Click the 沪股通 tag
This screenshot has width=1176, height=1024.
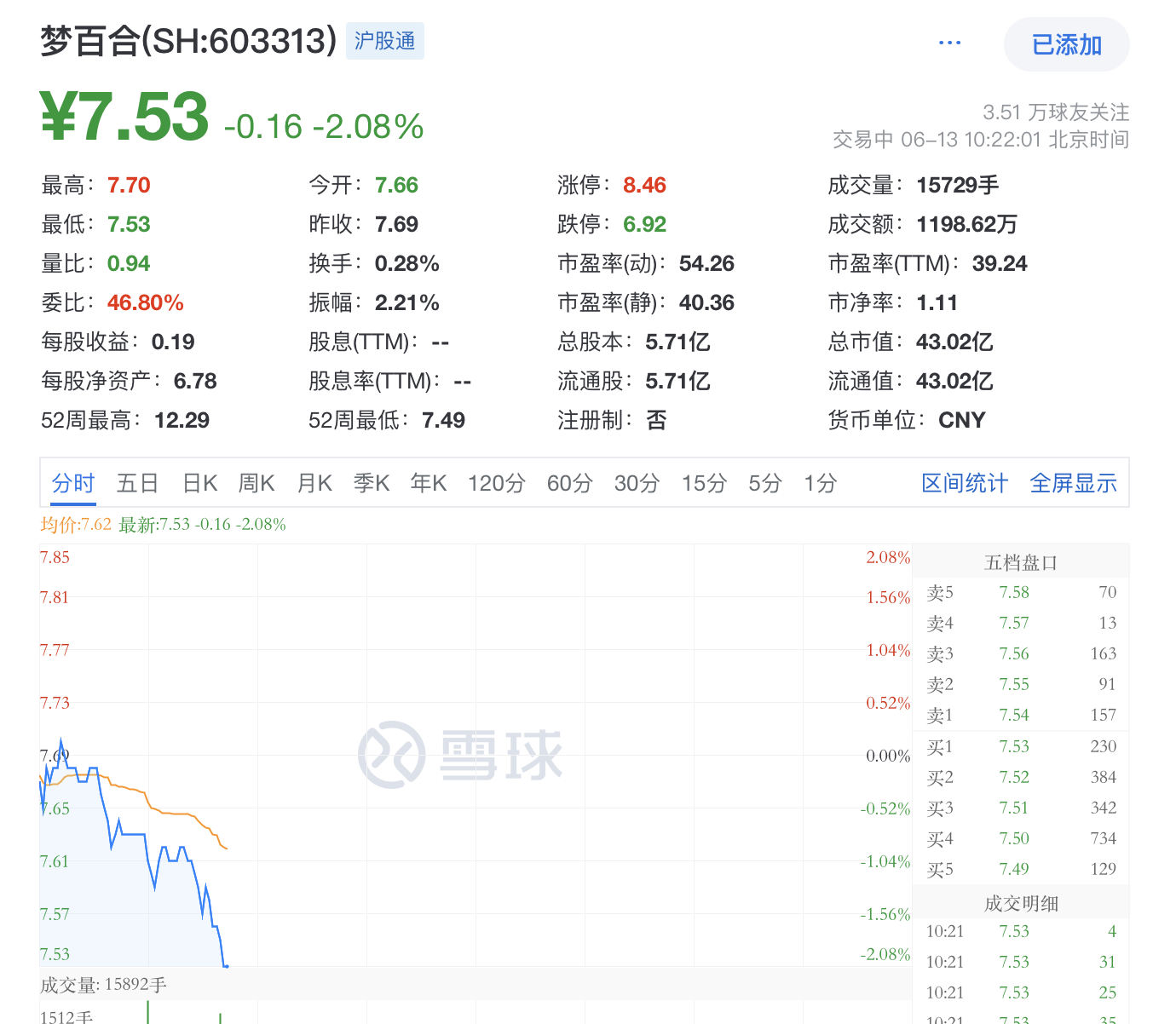pyautogui.click(x=385, y=41)
